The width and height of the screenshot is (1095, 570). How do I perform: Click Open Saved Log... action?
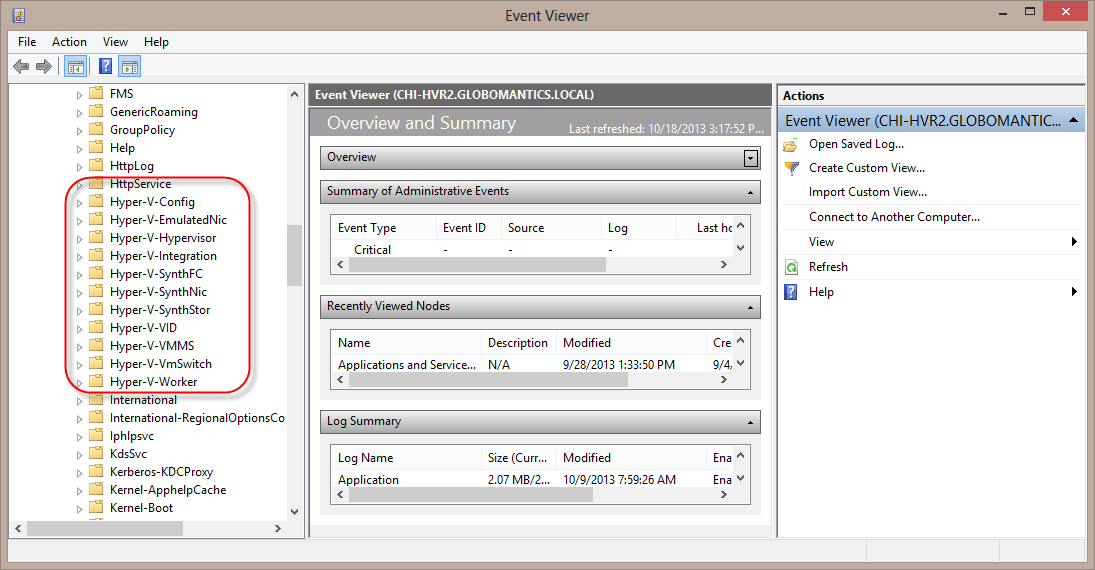click(856, 144)
